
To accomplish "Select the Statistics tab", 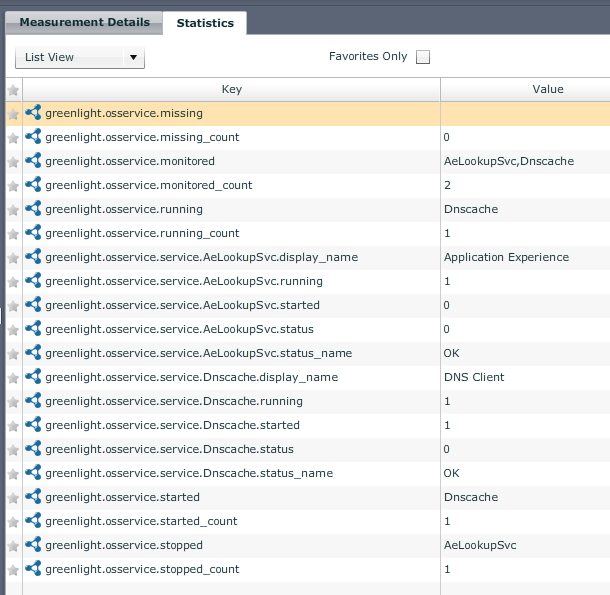I will 205,22.
